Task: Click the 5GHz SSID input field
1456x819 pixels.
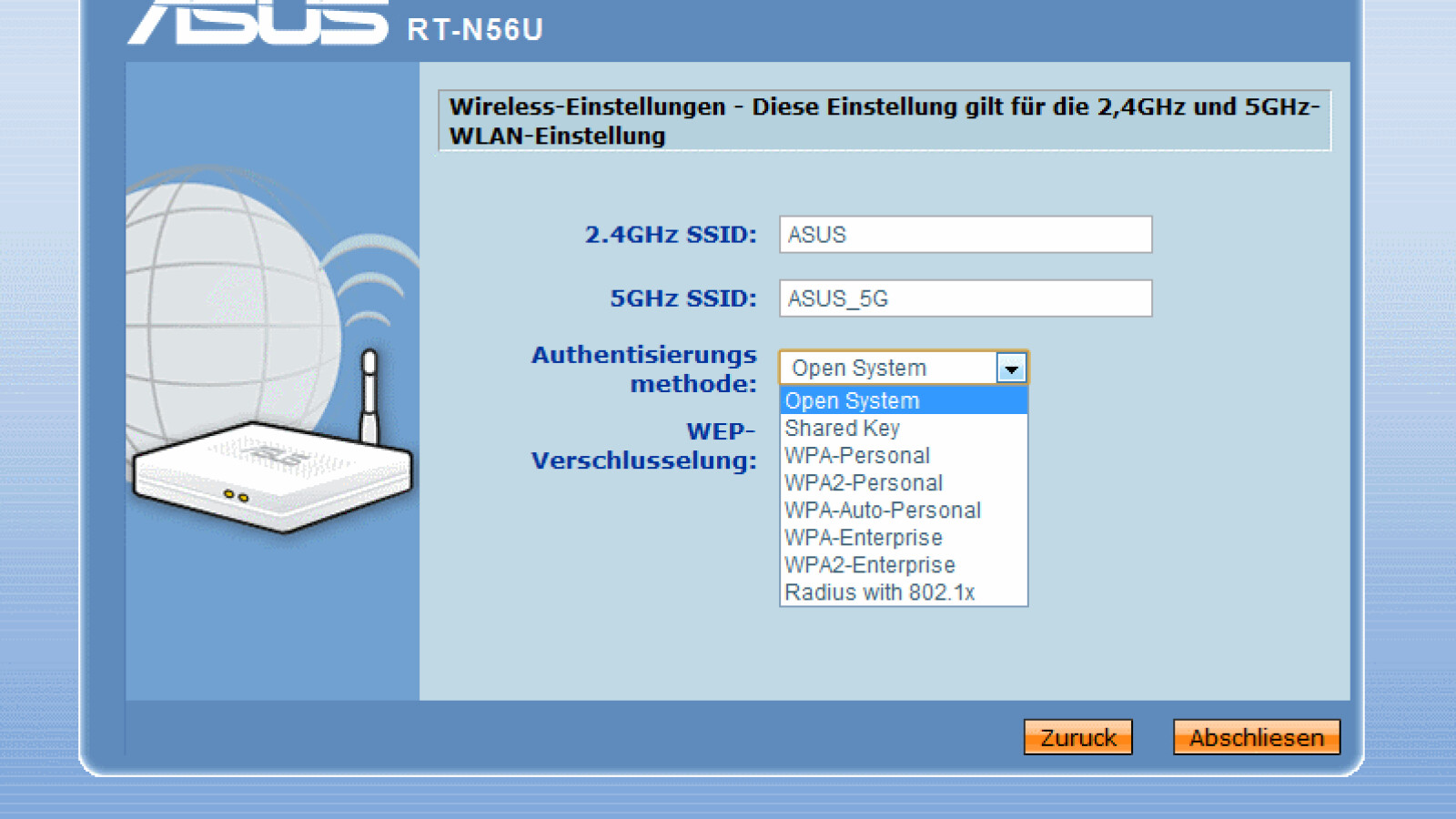Action: point(965,298)
